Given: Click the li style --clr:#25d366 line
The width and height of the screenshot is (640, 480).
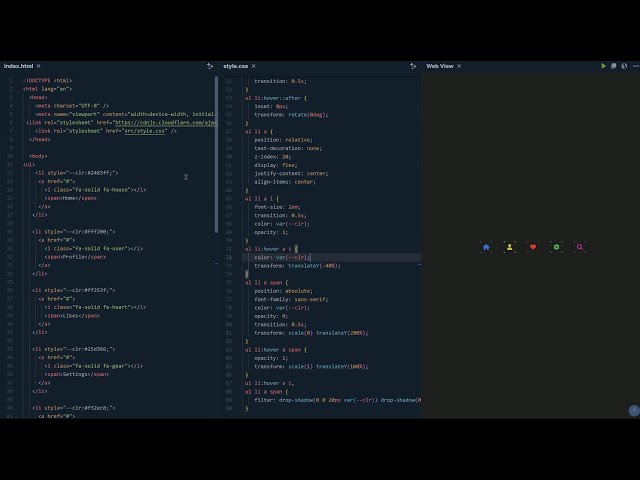Looking at the screenshot, I should point(74,349).
